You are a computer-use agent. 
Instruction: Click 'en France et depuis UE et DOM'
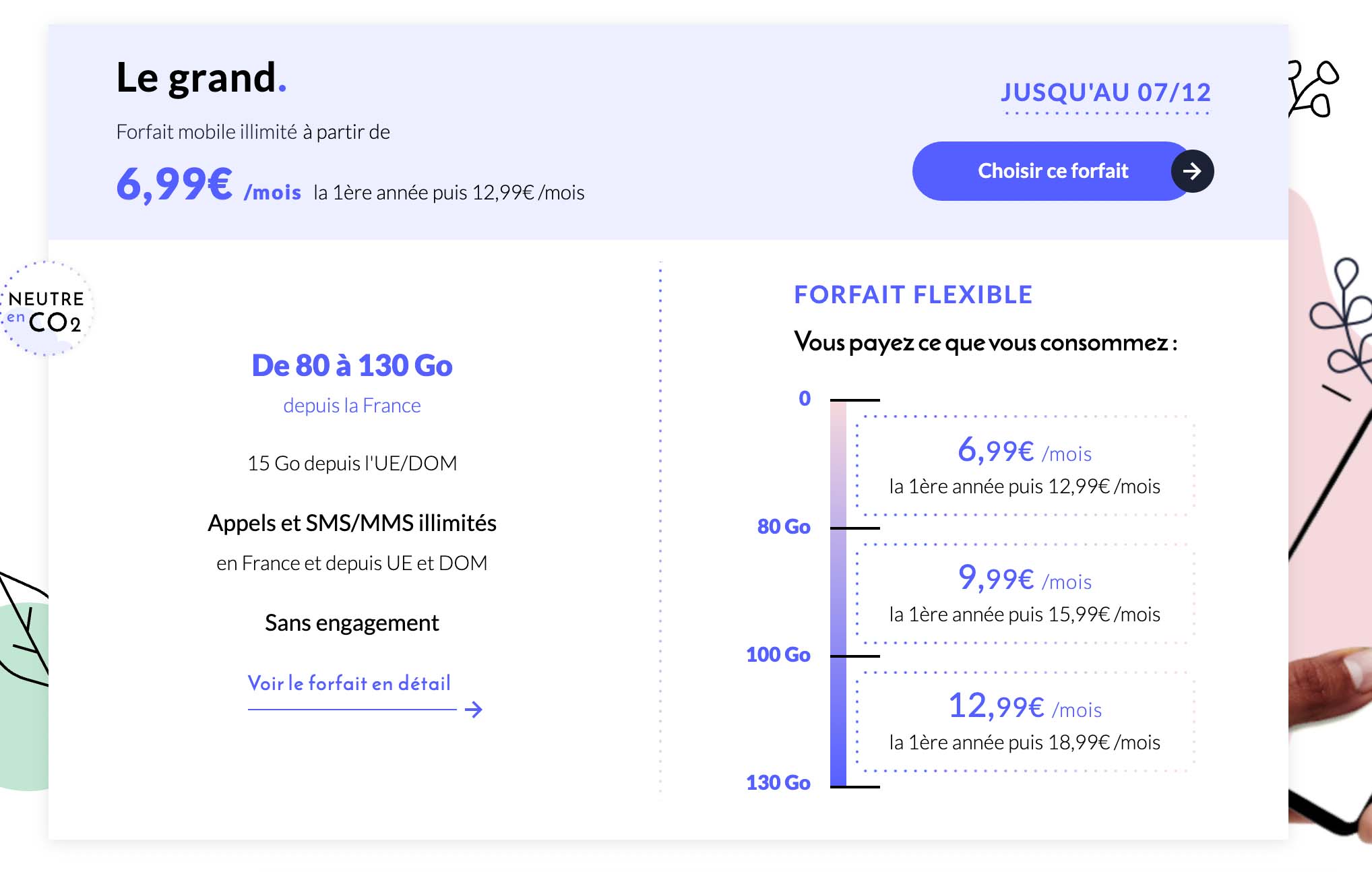[x=352, y=563]
